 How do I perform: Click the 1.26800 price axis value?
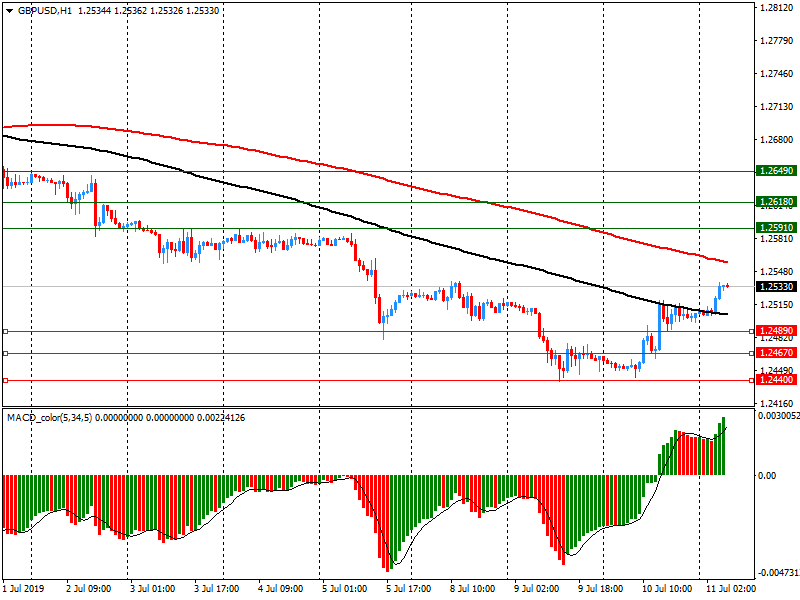777,140
